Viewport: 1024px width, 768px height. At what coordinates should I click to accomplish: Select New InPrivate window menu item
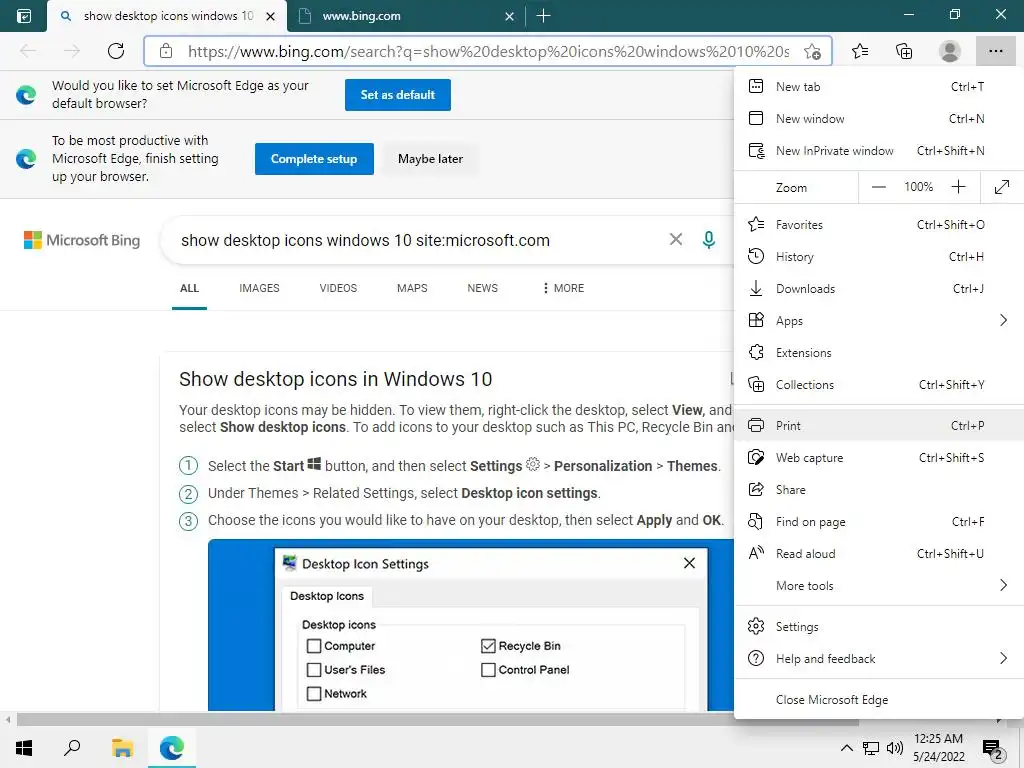click(x=879, y=151)
